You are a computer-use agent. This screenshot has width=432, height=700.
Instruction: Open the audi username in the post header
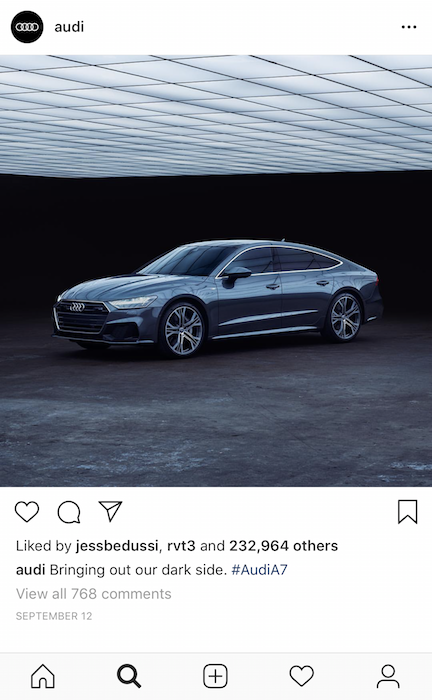click(69, 27)
